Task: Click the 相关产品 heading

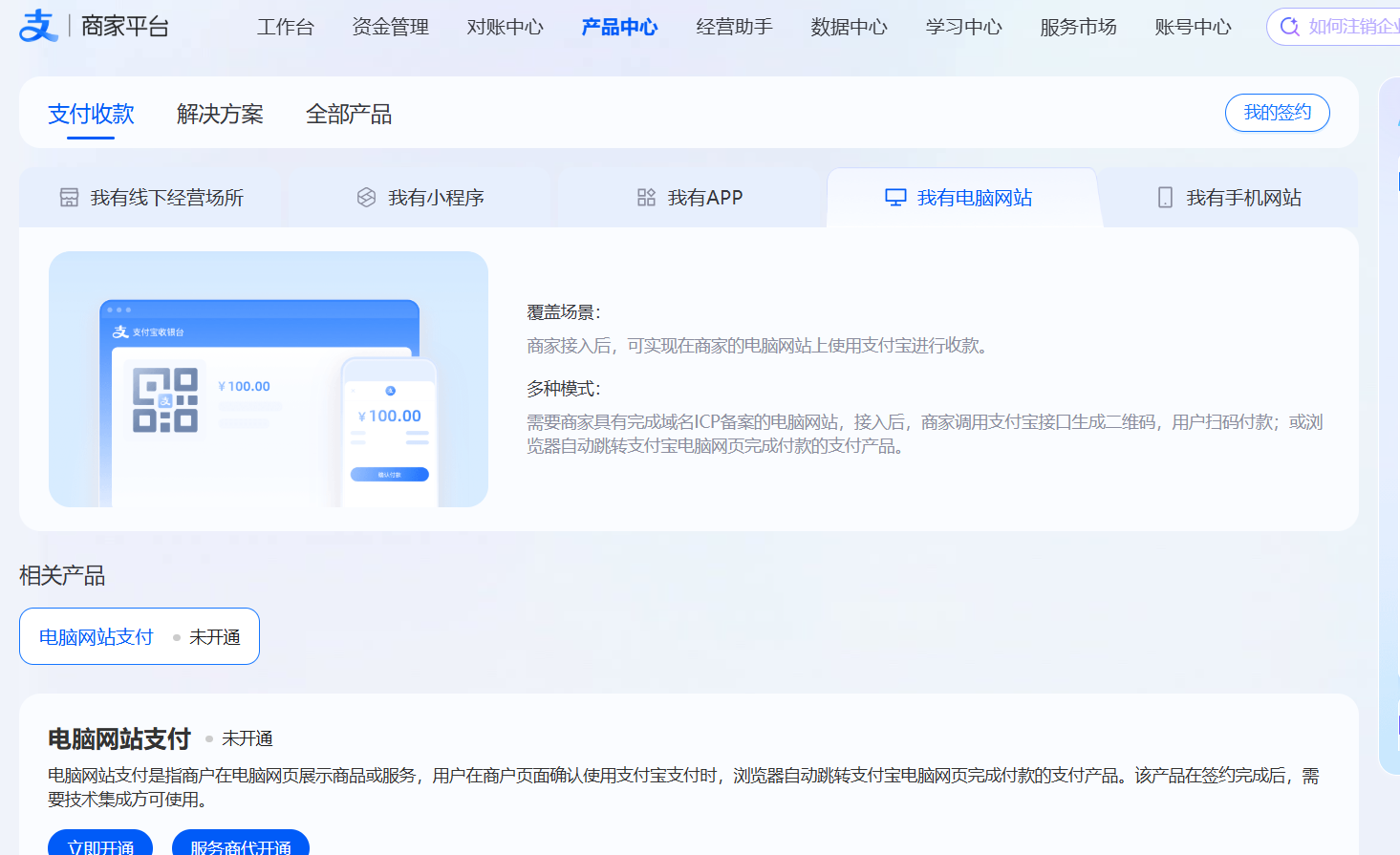Action: [x=62, y=575]
